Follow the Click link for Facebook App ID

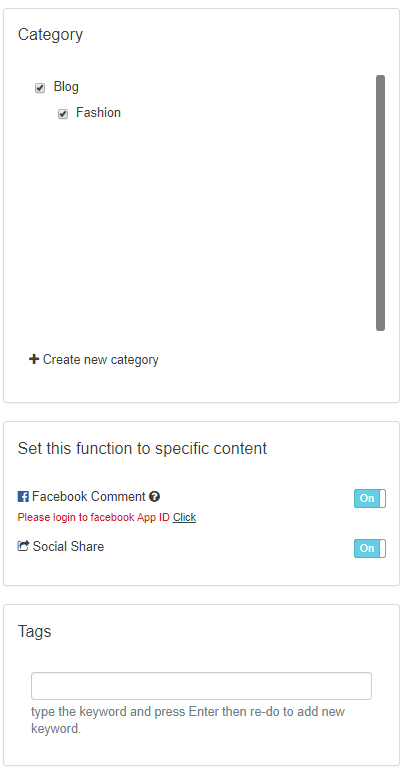pos(184,517)
